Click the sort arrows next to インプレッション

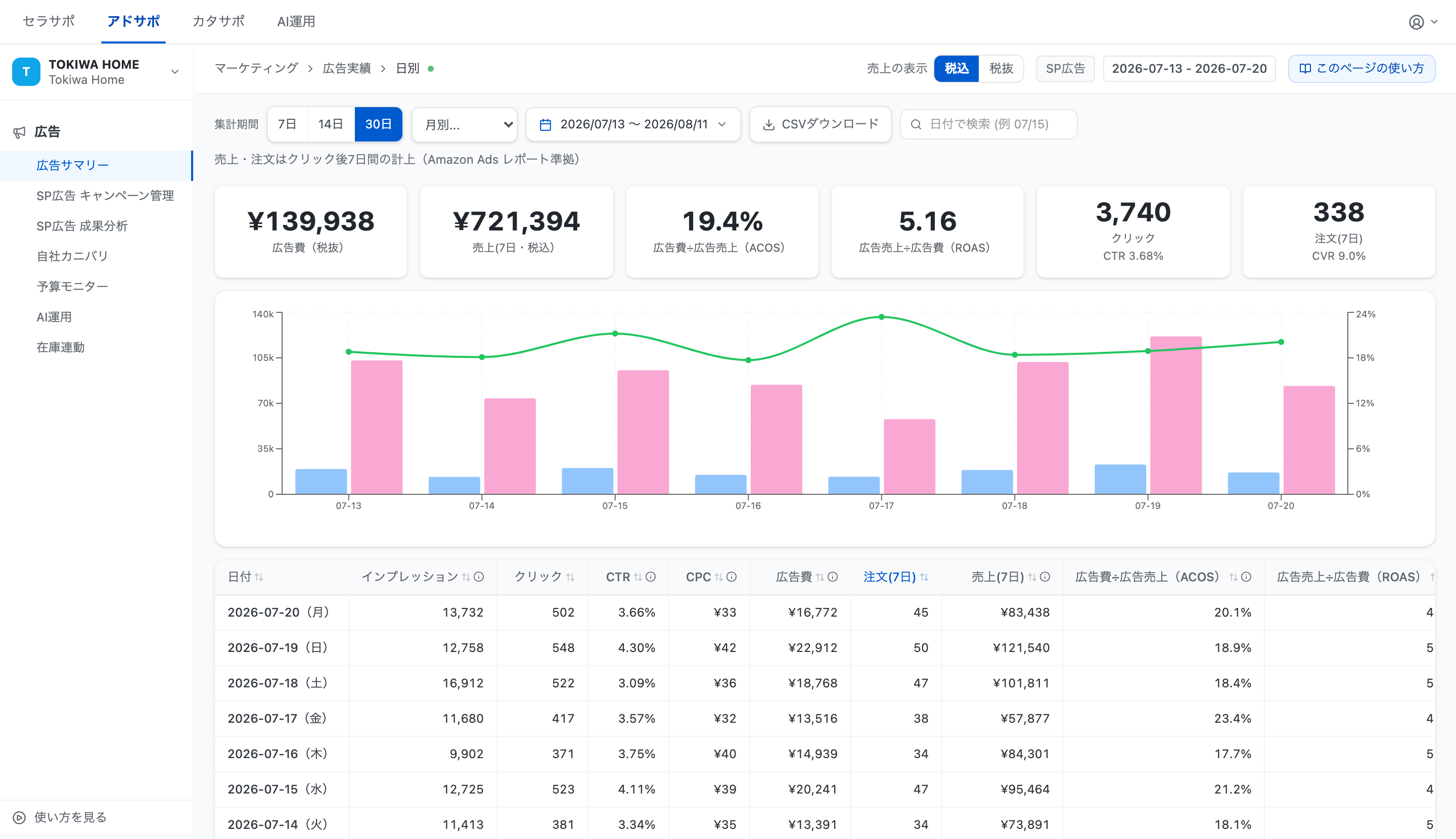tap(466, 577)
